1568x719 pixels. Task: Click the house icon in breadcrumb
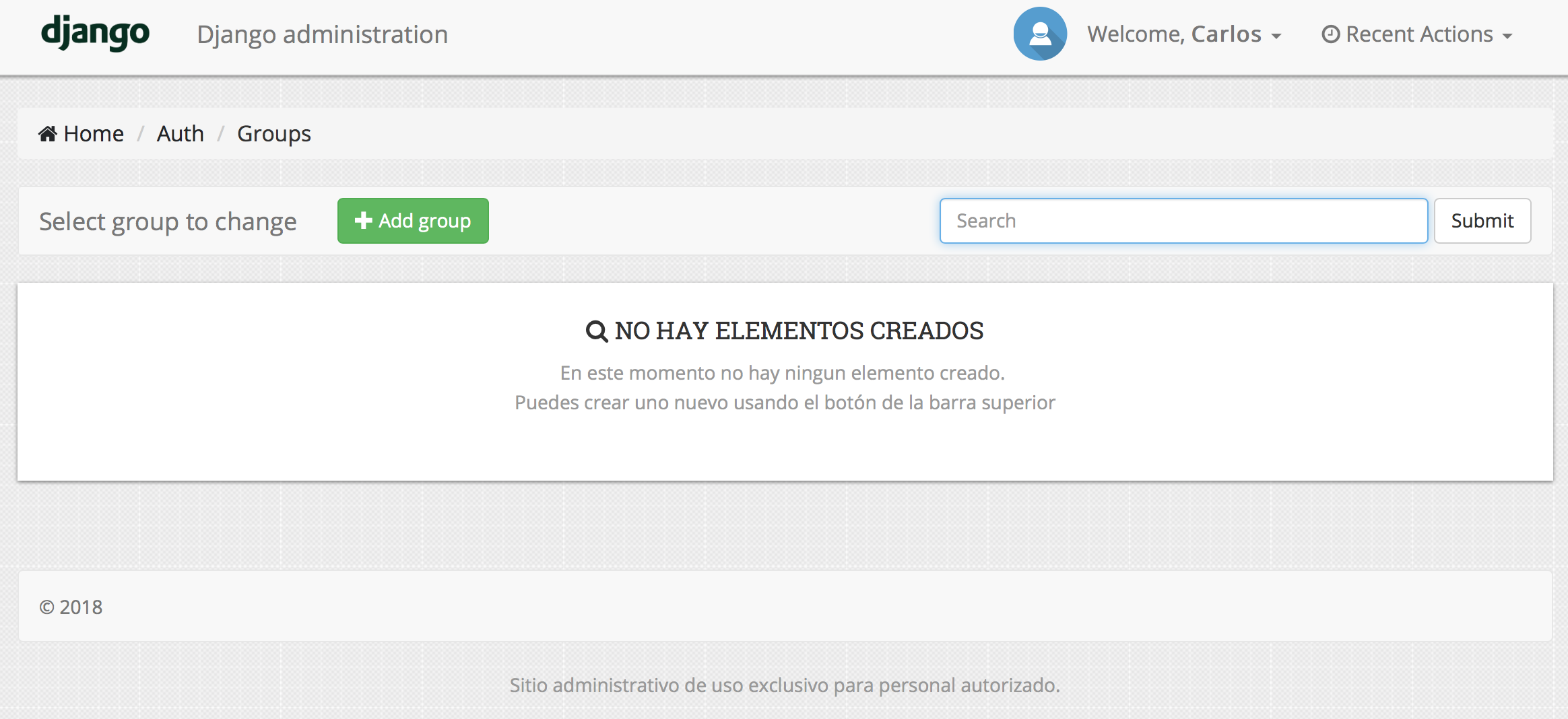[47, 134]
